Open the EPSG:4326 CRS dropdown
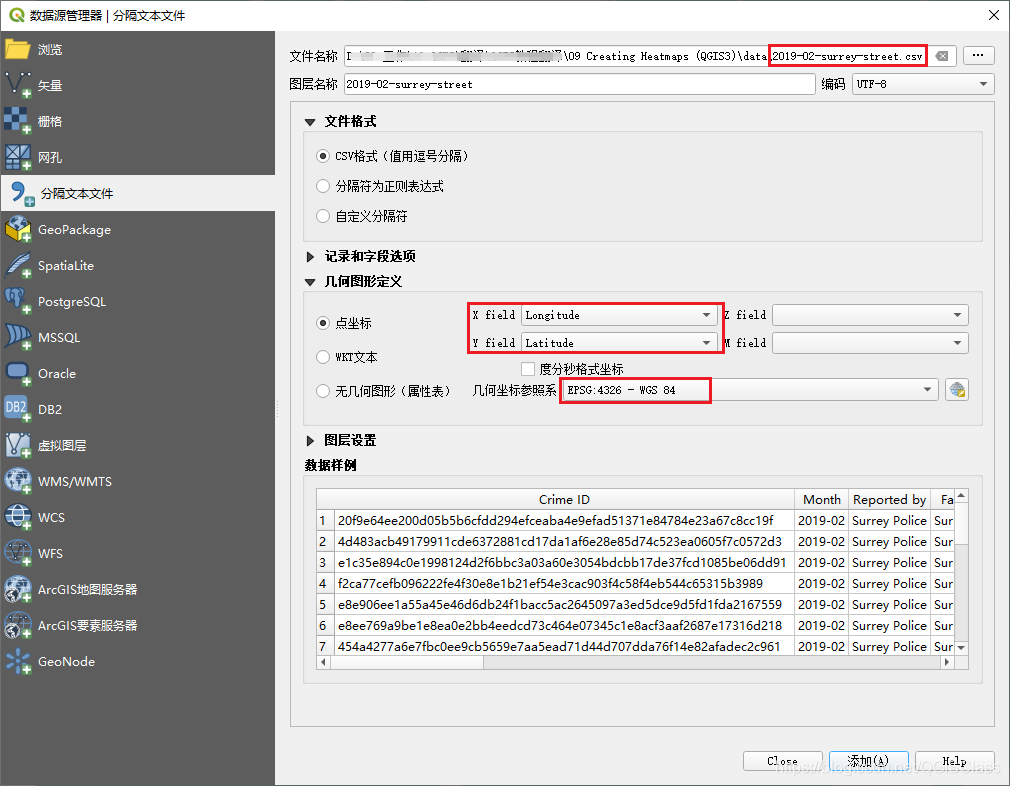 pos(750,390)
